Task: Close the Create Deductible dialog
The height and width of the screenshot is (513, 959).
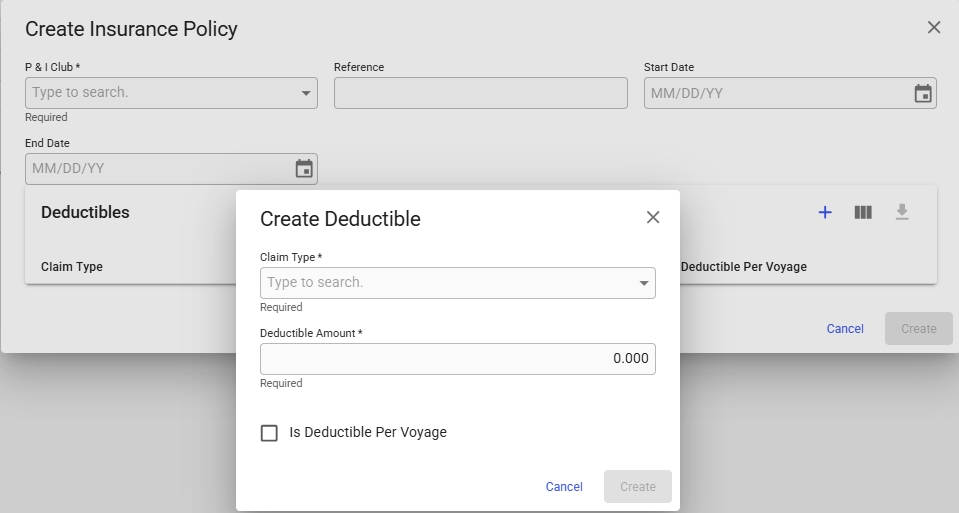Action: (653, 217)
